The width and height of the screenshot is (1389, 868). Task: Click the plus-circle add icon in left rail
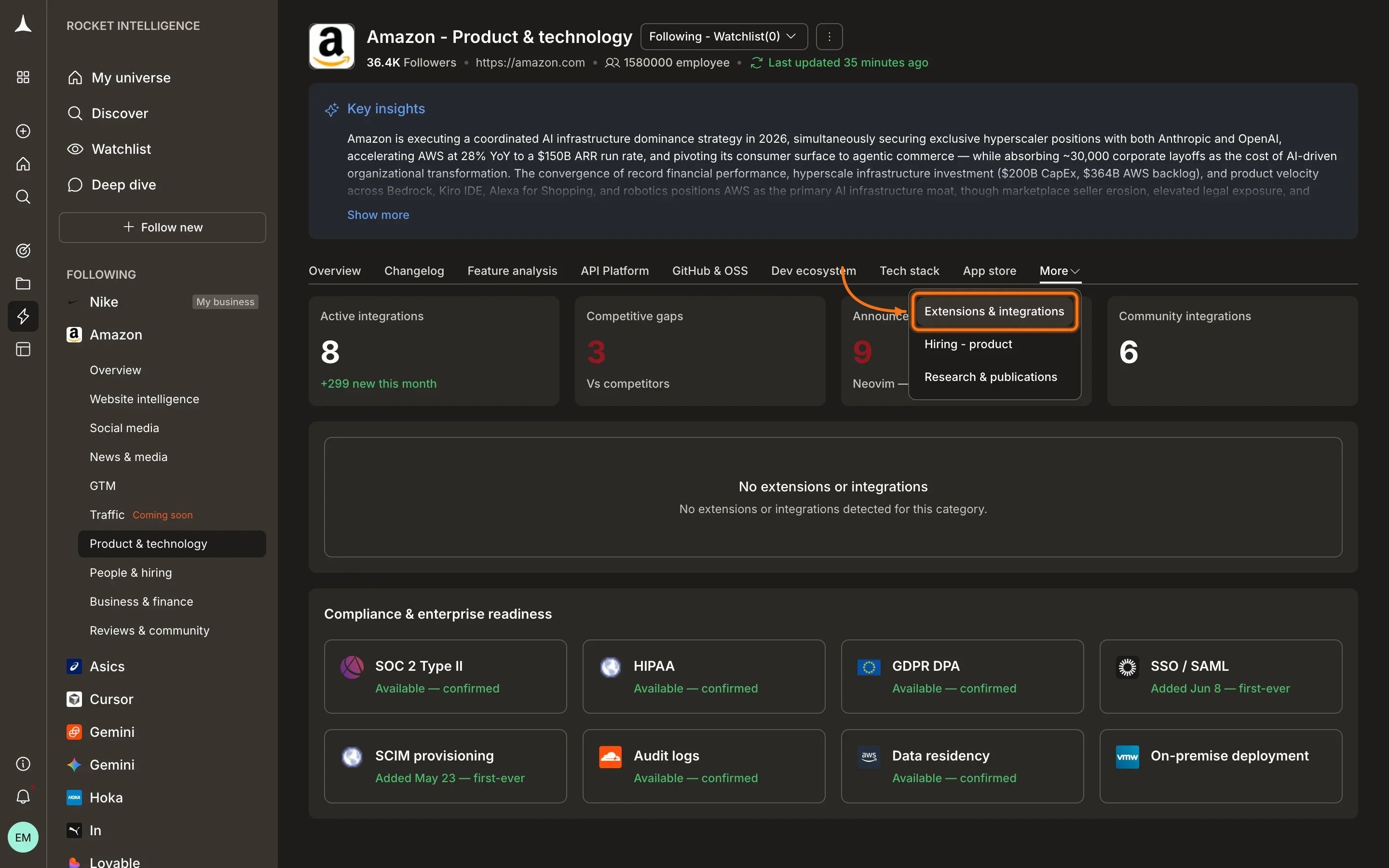pos(23,131)
